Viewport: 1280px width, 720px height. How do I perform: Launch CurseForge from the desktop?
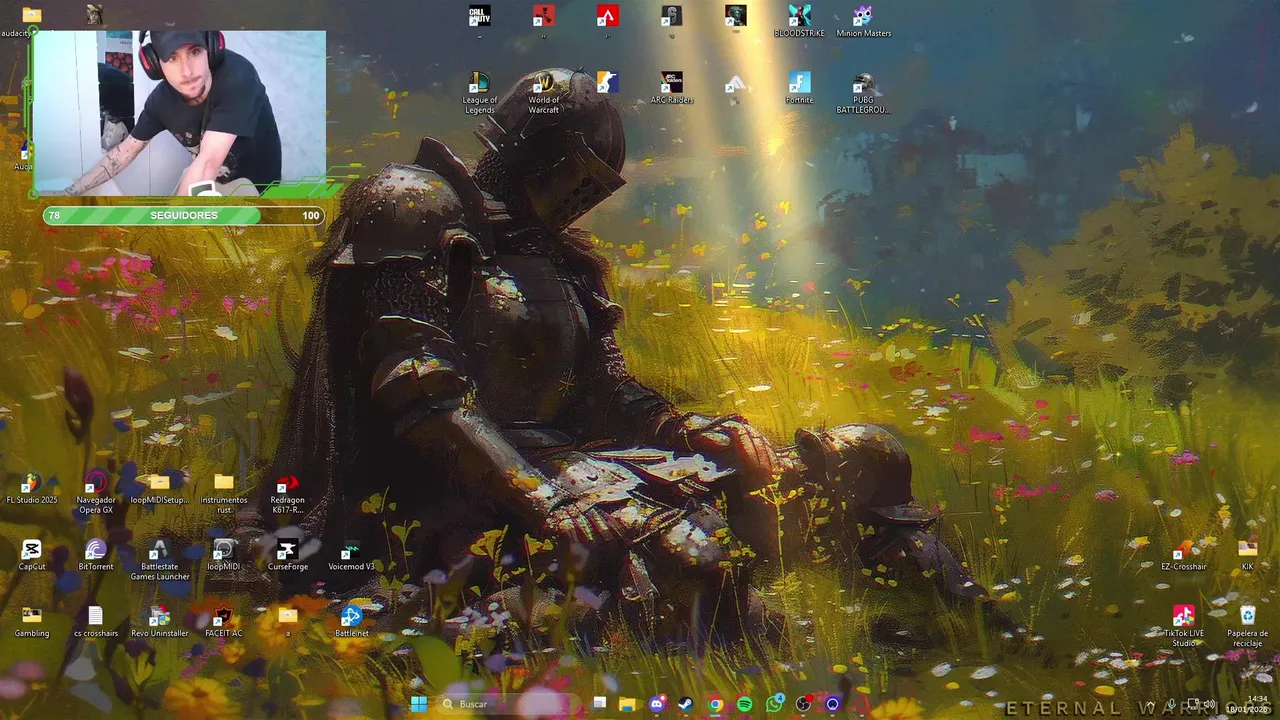pos(287,555)
